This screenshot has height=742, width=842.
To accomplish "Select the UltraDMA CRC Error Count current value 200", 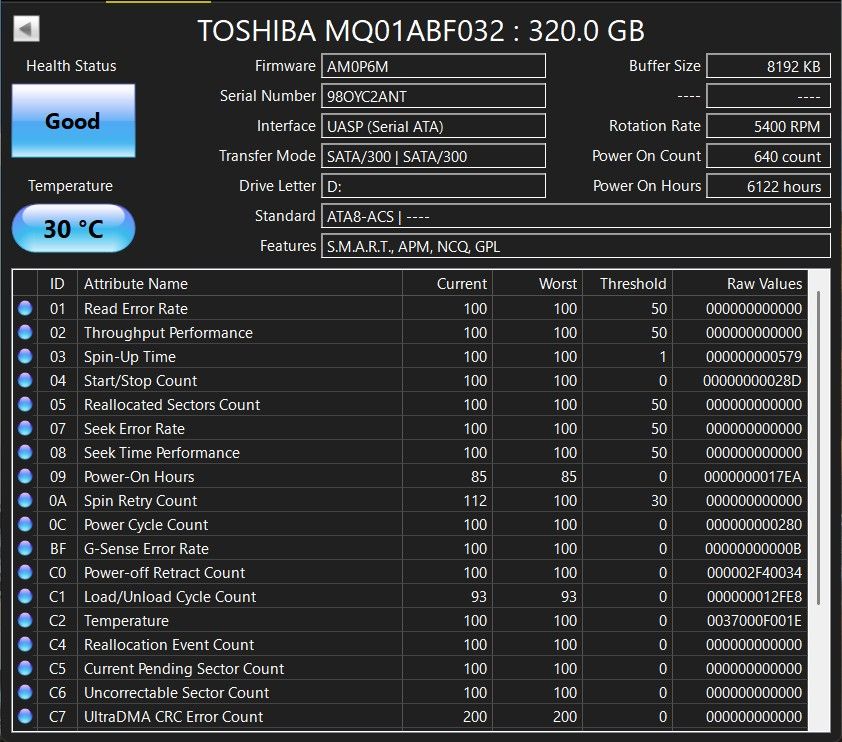I will pyautogui.click(x=475, y=717).
